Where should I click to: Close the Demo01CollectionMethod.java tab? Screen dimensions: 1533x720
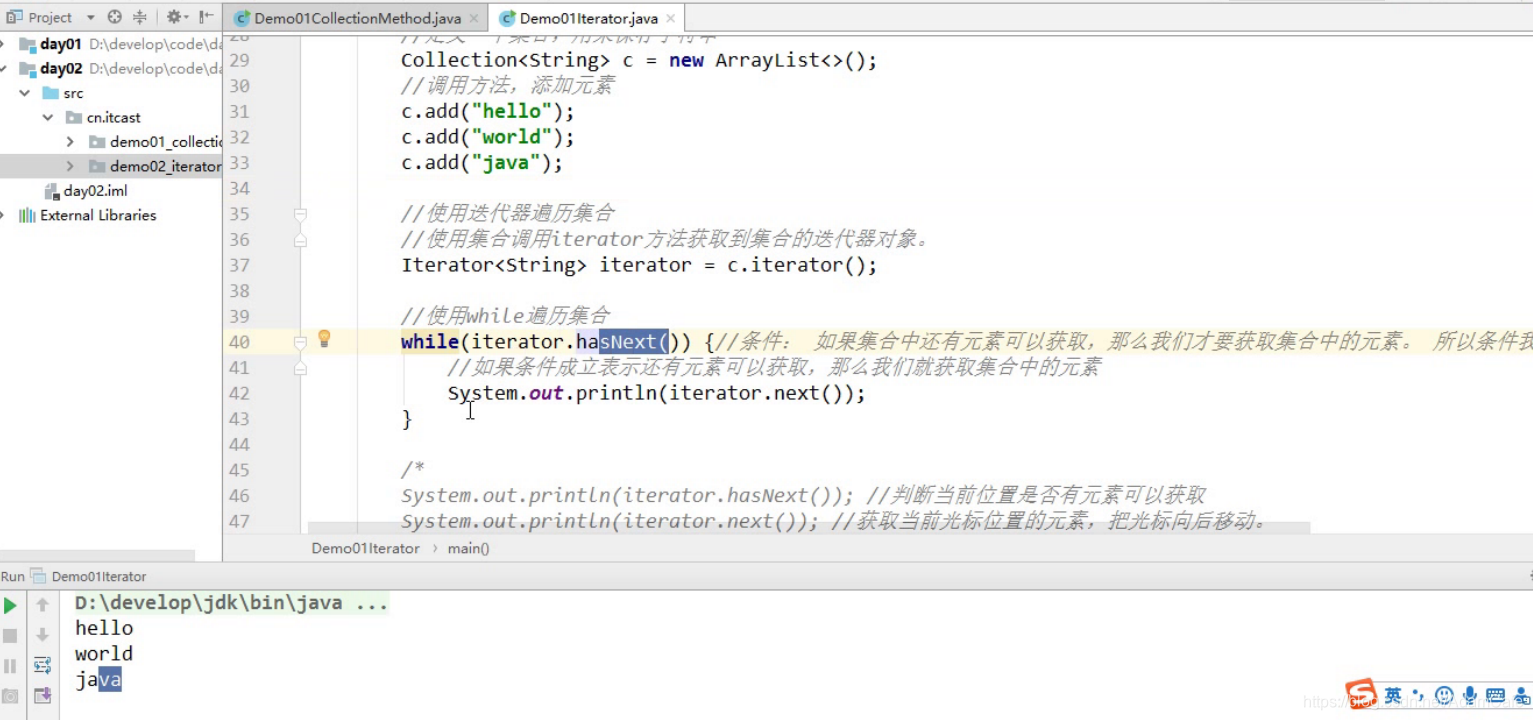[474, 19]
